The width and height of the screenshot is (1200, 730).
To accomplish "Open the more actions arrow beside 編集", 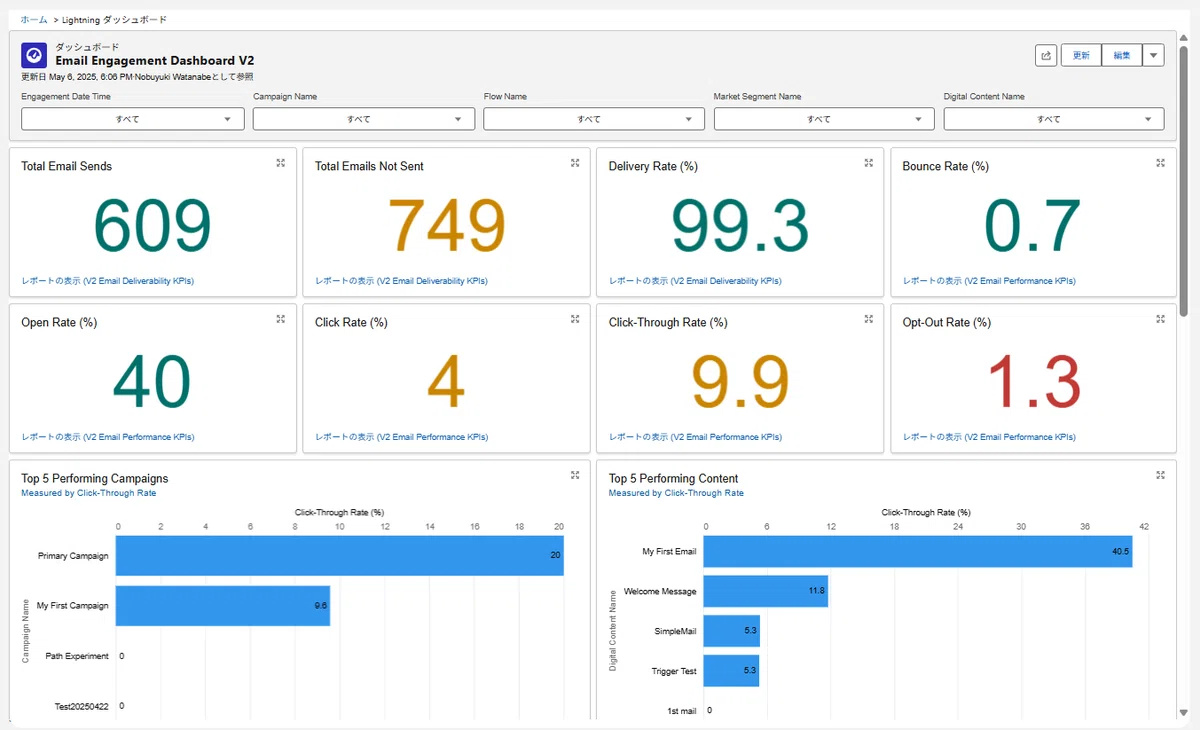I will click(x=1153, y=56).
